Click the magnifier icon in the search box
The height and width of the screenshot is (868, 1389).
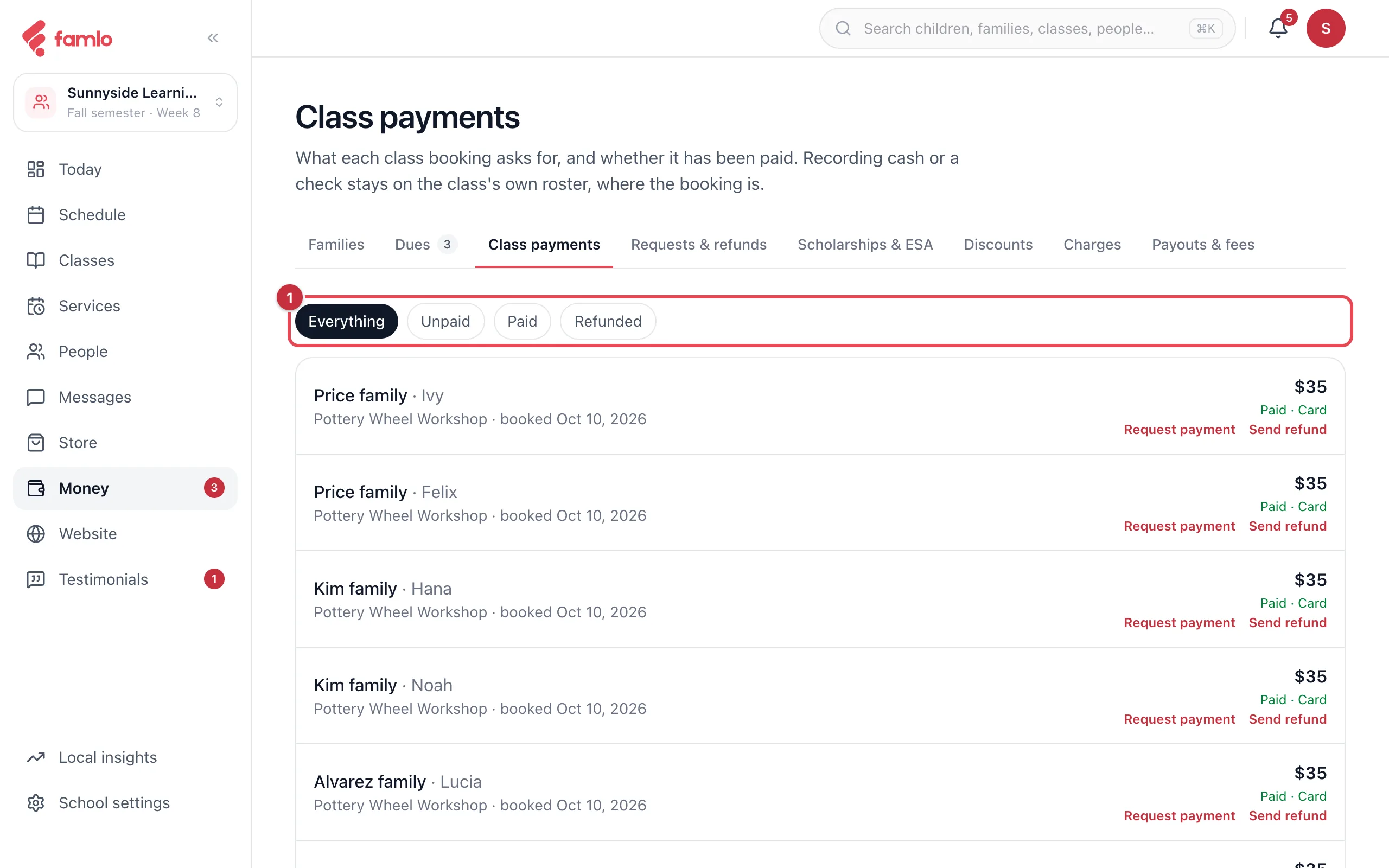843,28
